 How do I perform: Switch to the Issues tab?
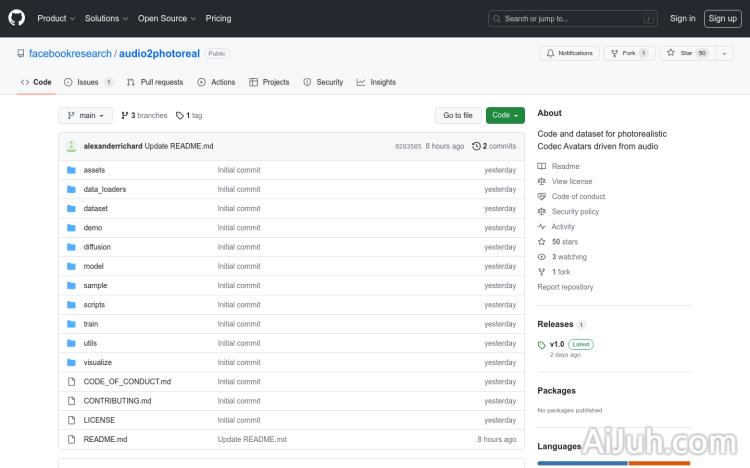(x=88, y=82)
